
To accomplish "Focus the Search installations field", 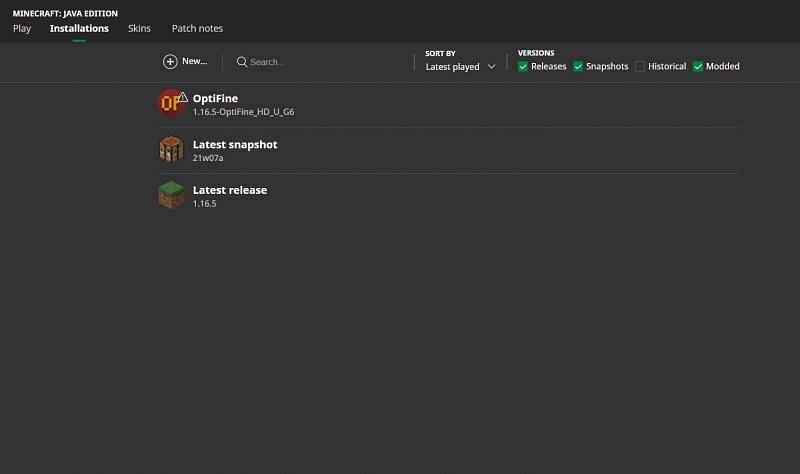I will (x=322, y=62).
